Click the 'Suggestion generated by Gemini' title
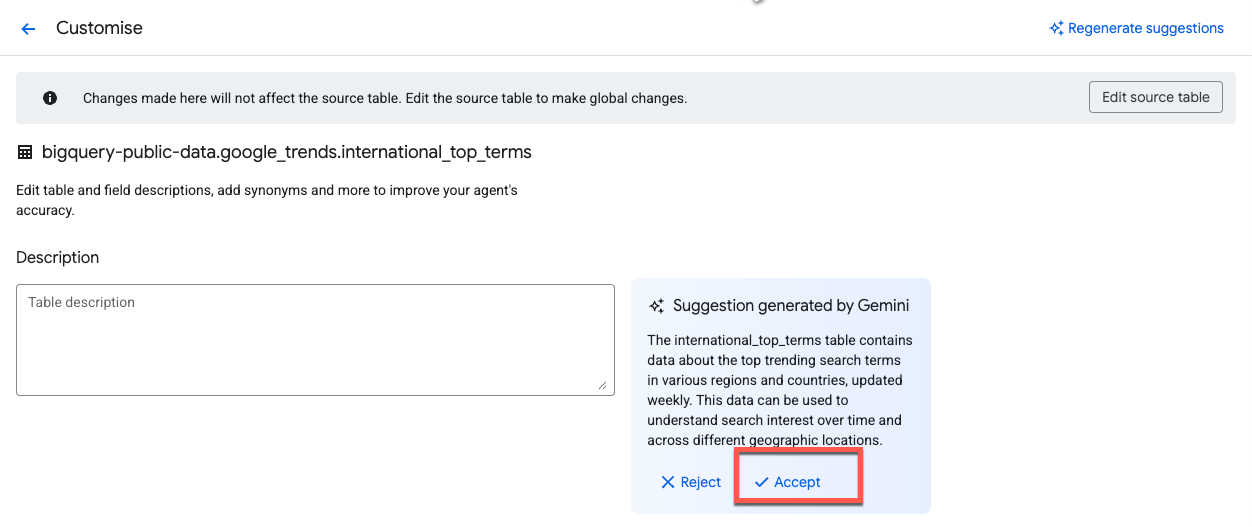The width and height of the screenshot is (1252, 527). pos(790,306)
